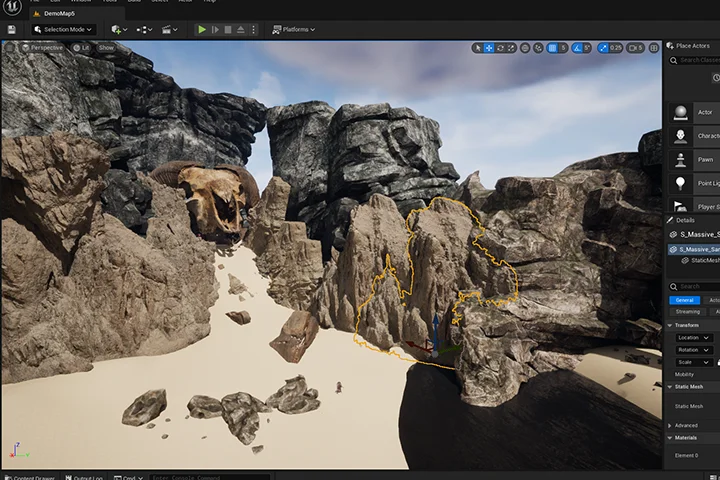Click the Details panel Search field
This screenshot has height=480, width=720.
click(x=694, y=287)
